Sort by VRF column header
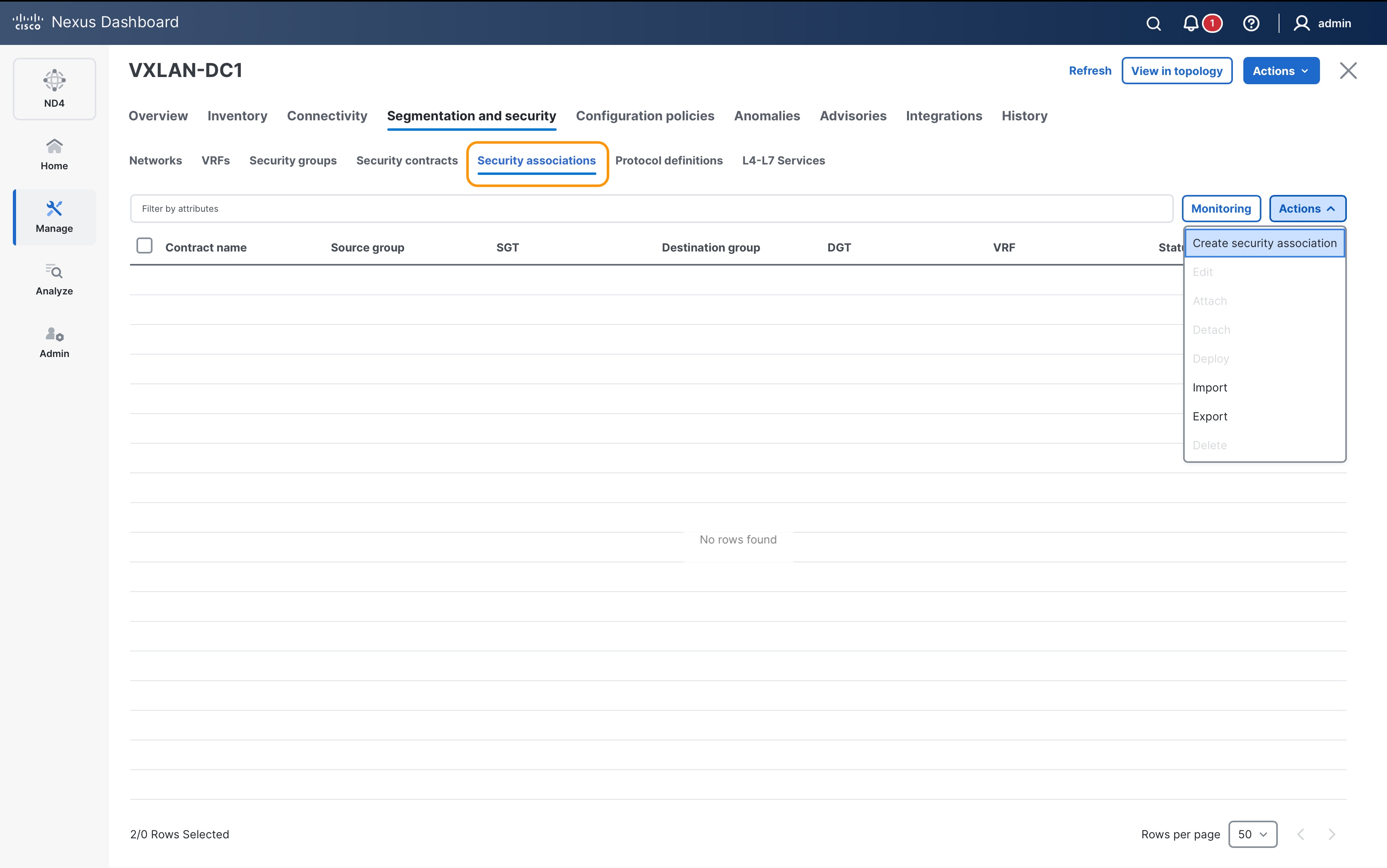1387x868 pixels. 1004,247
